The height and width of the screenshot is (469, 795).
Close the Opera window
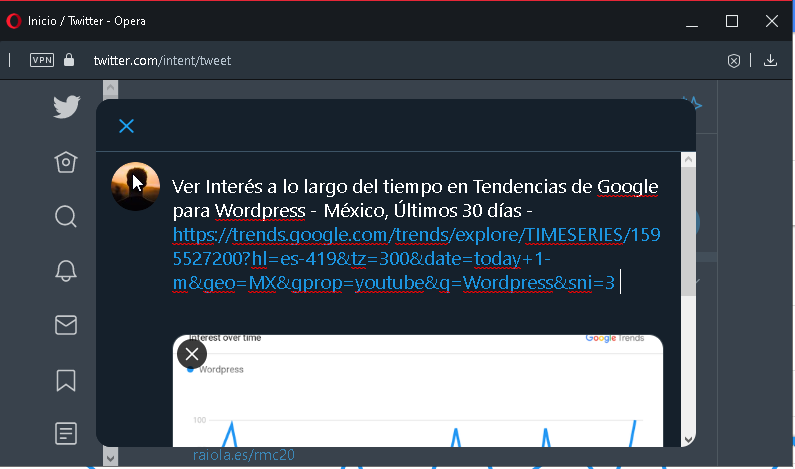click(x=772, y=21)
